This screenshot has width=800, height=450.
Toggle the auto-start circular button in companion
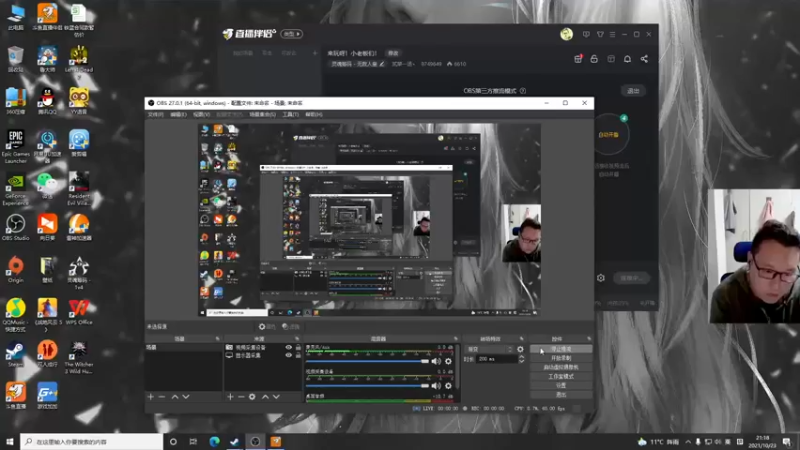point(610,135)
